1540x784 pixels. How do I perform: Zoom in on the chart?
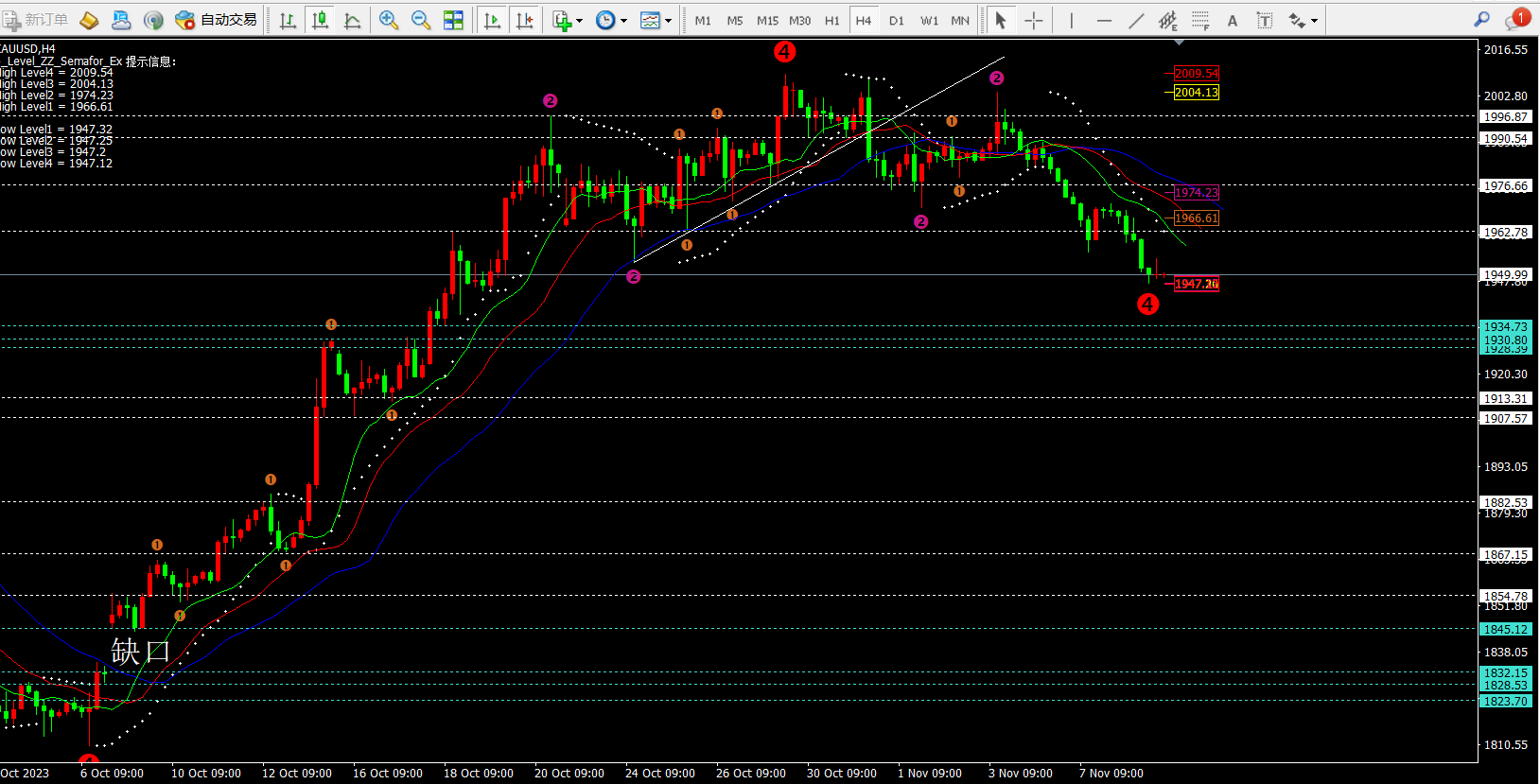tap(388, 20)
